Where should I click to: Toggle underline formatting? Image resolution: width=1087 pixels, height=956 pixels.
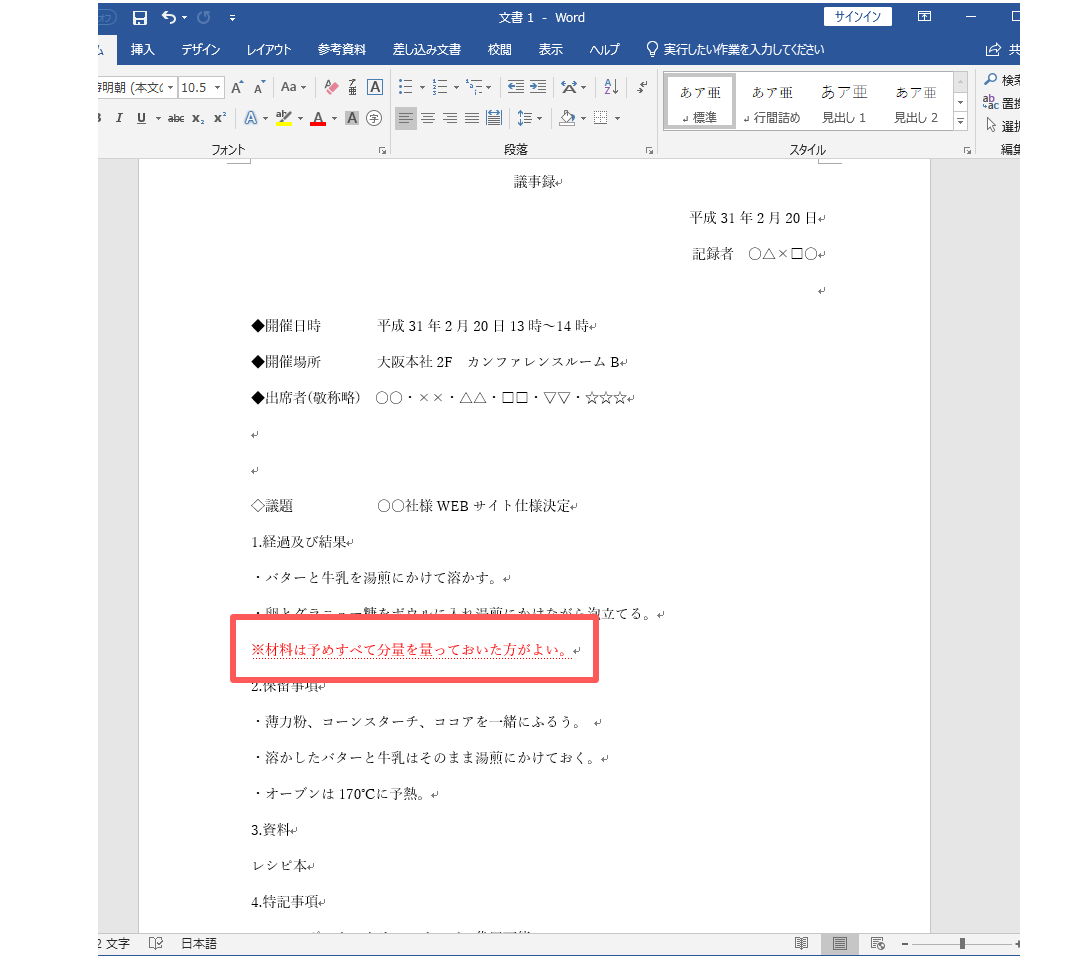coord(141,118)
